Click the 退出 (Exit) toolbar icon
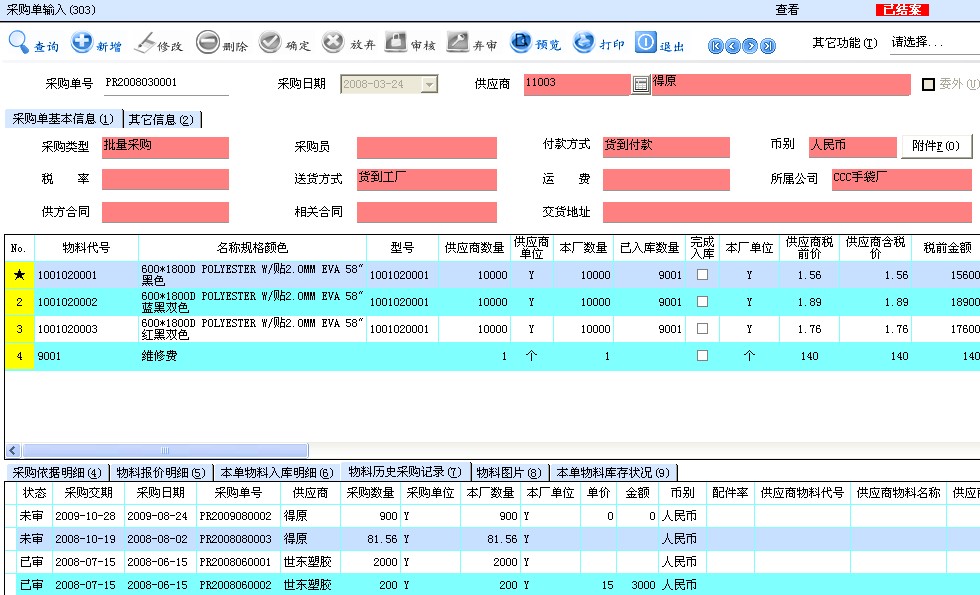 646,43
